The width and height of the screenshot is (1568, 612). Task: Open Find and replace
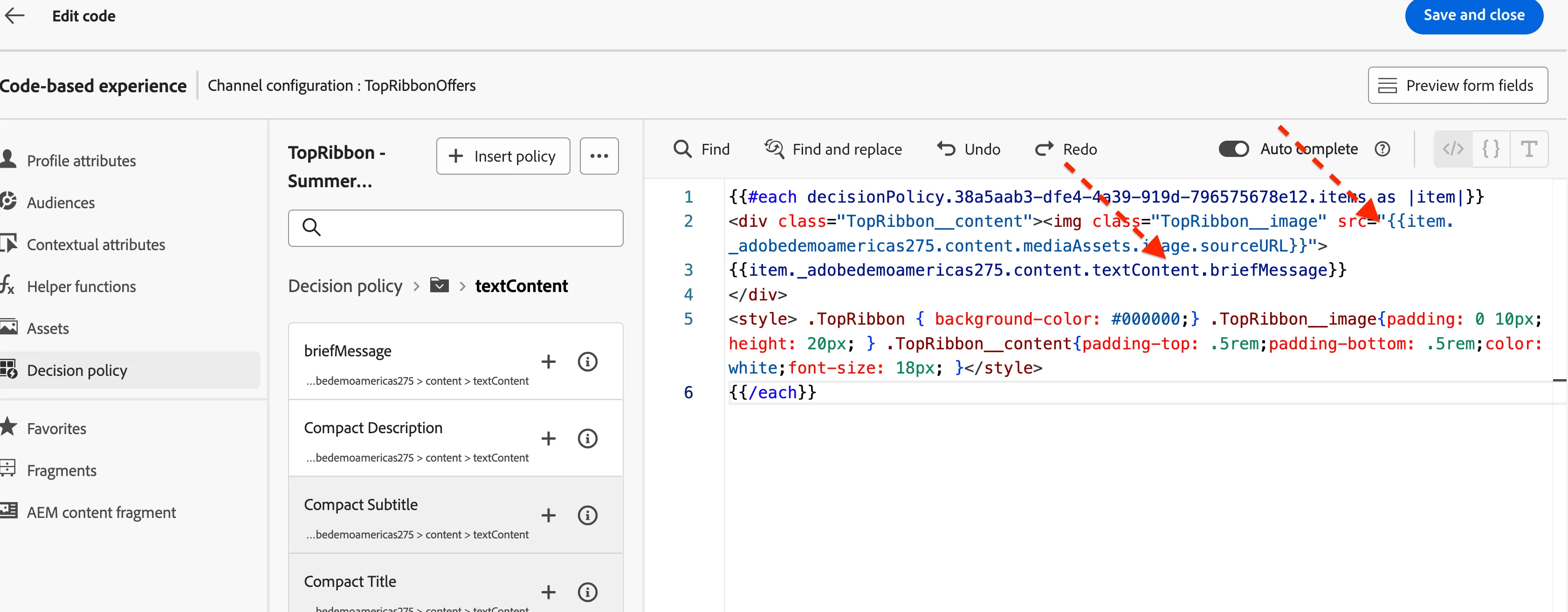[832, 149]
